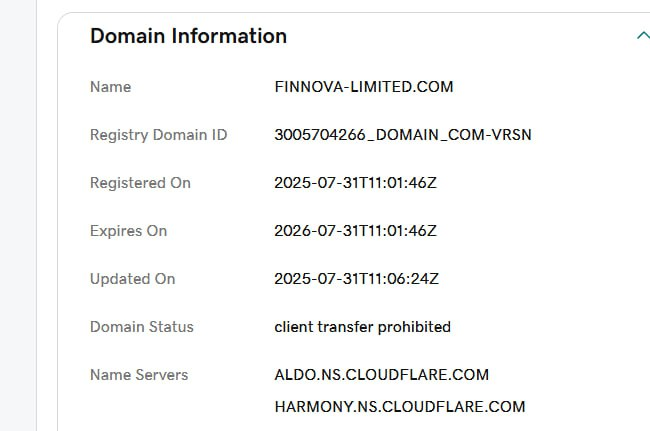This screenshot has height=431, width=650.
Task: Select the 2026-07-31T11:01:46Z expiry date value
Action: click(355, 231)
